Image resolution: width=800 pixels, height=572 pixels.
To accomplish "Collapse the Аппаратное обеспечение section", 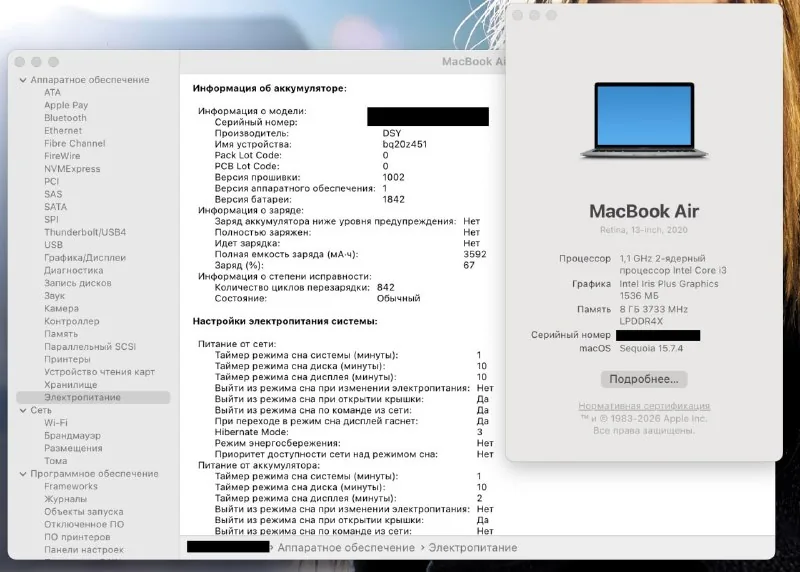I will (23, 80).
